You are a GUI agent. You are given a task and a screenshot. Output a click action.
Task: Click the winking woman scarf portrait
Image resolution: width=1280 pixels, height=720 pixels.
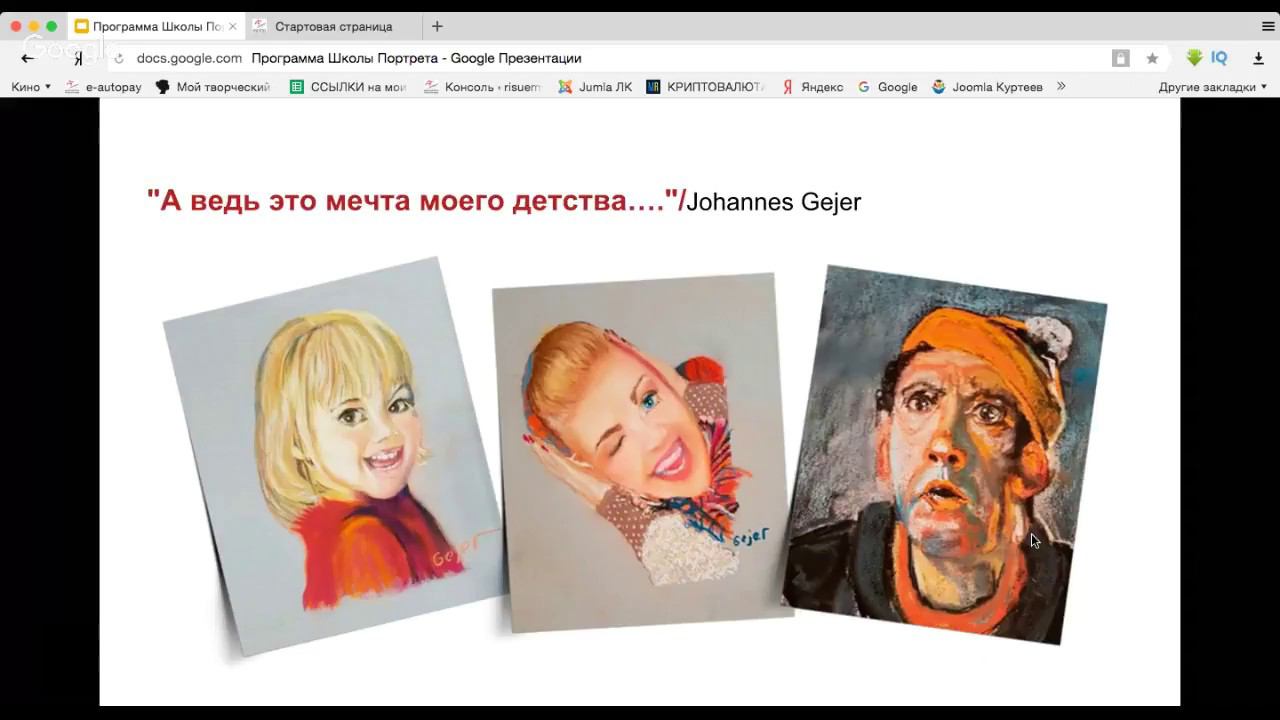642,452
